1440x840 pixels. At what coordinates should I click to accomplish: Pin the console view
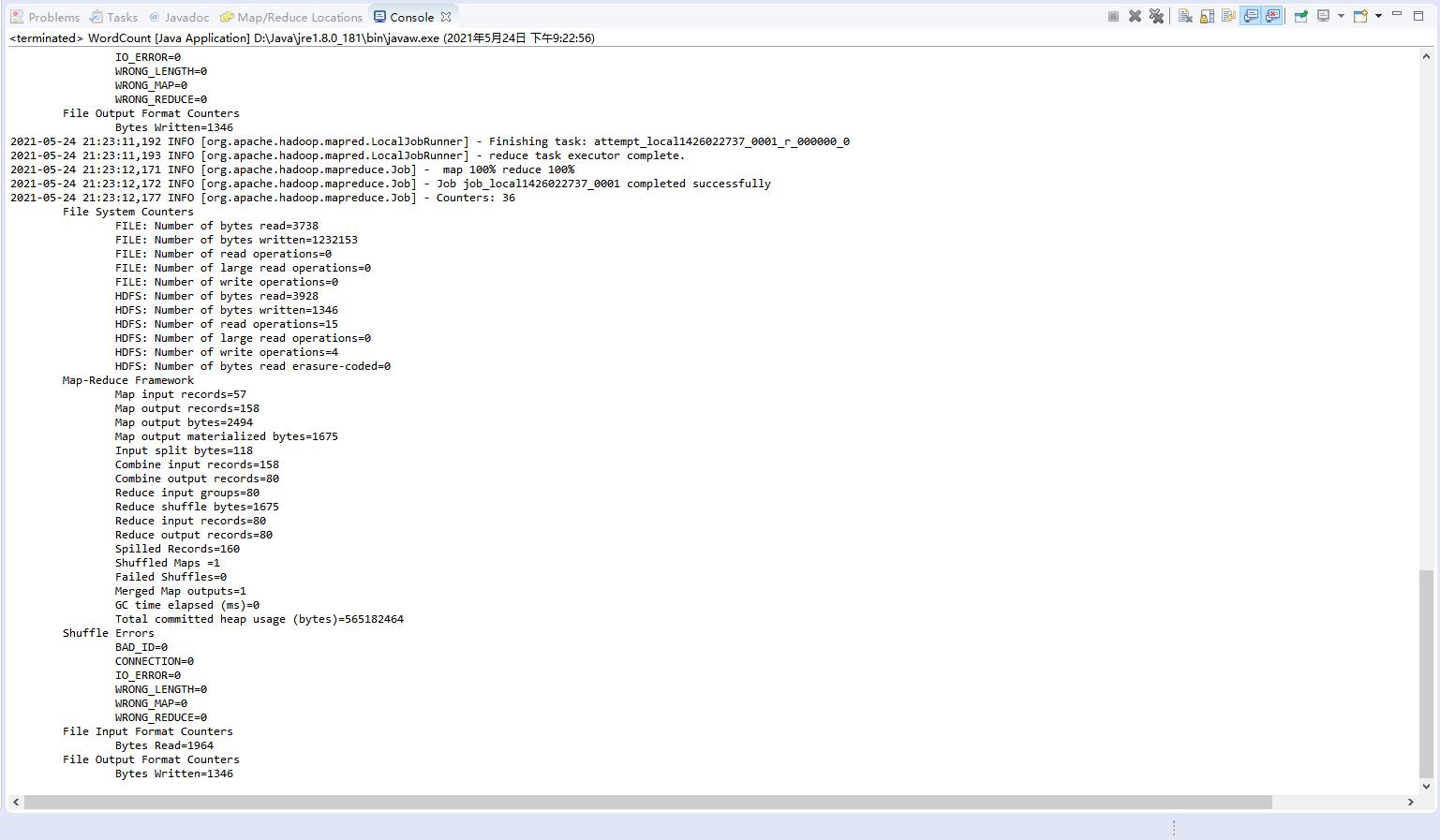click(1300, 16)
